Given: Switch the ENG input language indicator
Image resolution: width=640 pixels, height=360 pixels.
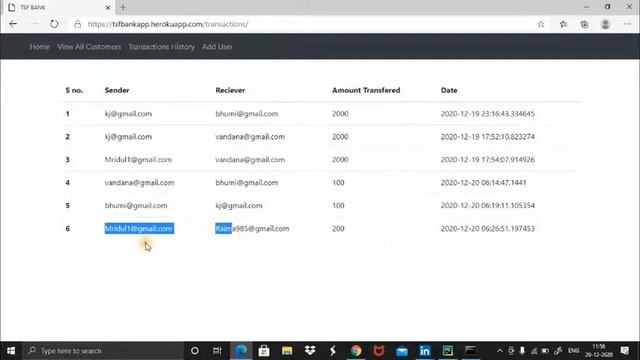Looking at the screenshot, I should [x=573, y=351].
